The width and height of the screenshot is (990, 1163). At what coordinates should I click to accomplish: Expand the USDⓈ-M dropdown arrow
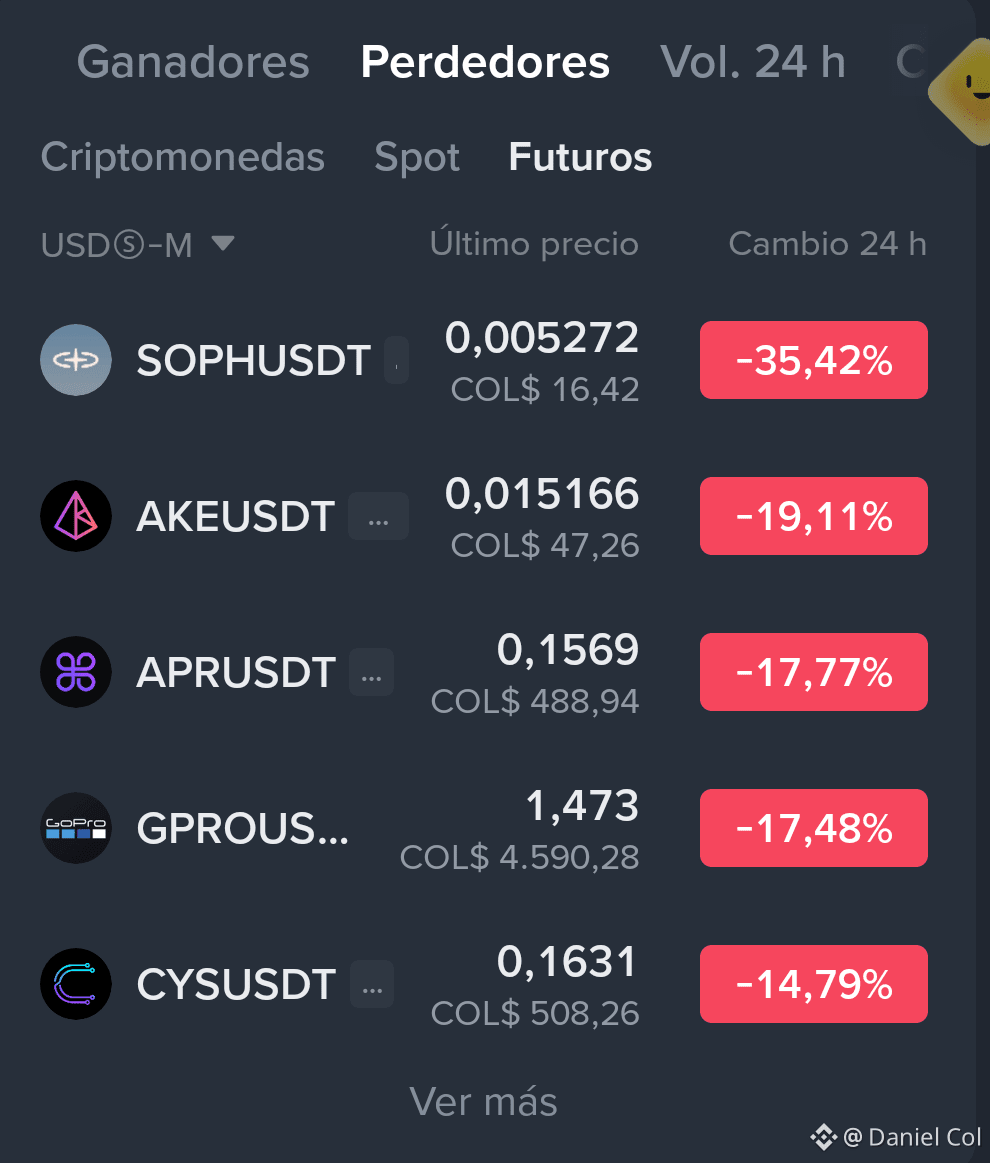(x=222, y=243)
